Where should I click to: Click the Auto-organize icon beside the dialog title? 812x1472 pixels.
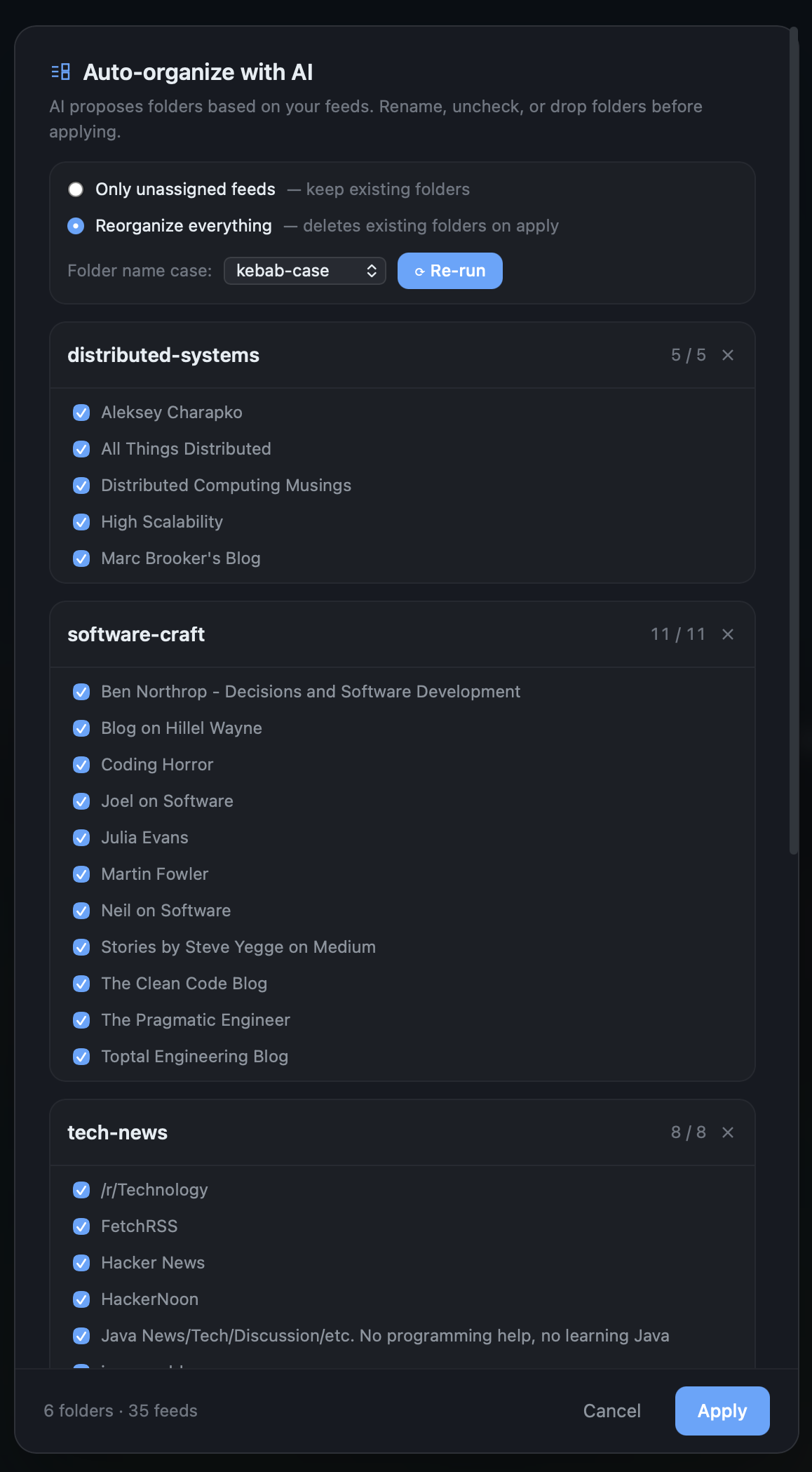(x=61, y=72)
